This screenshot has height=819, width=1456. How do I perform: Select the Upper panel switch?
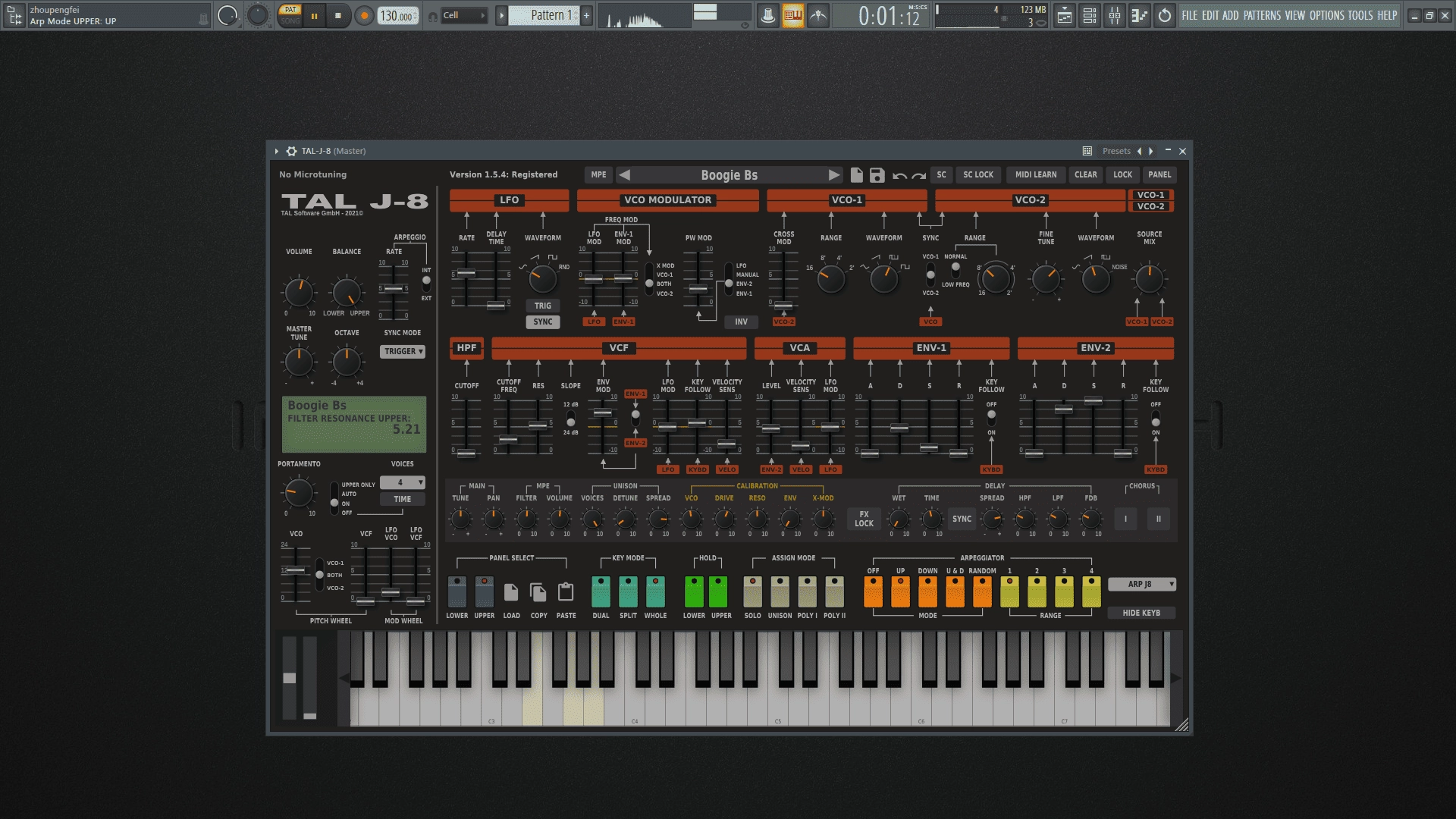tap(485, 591)
